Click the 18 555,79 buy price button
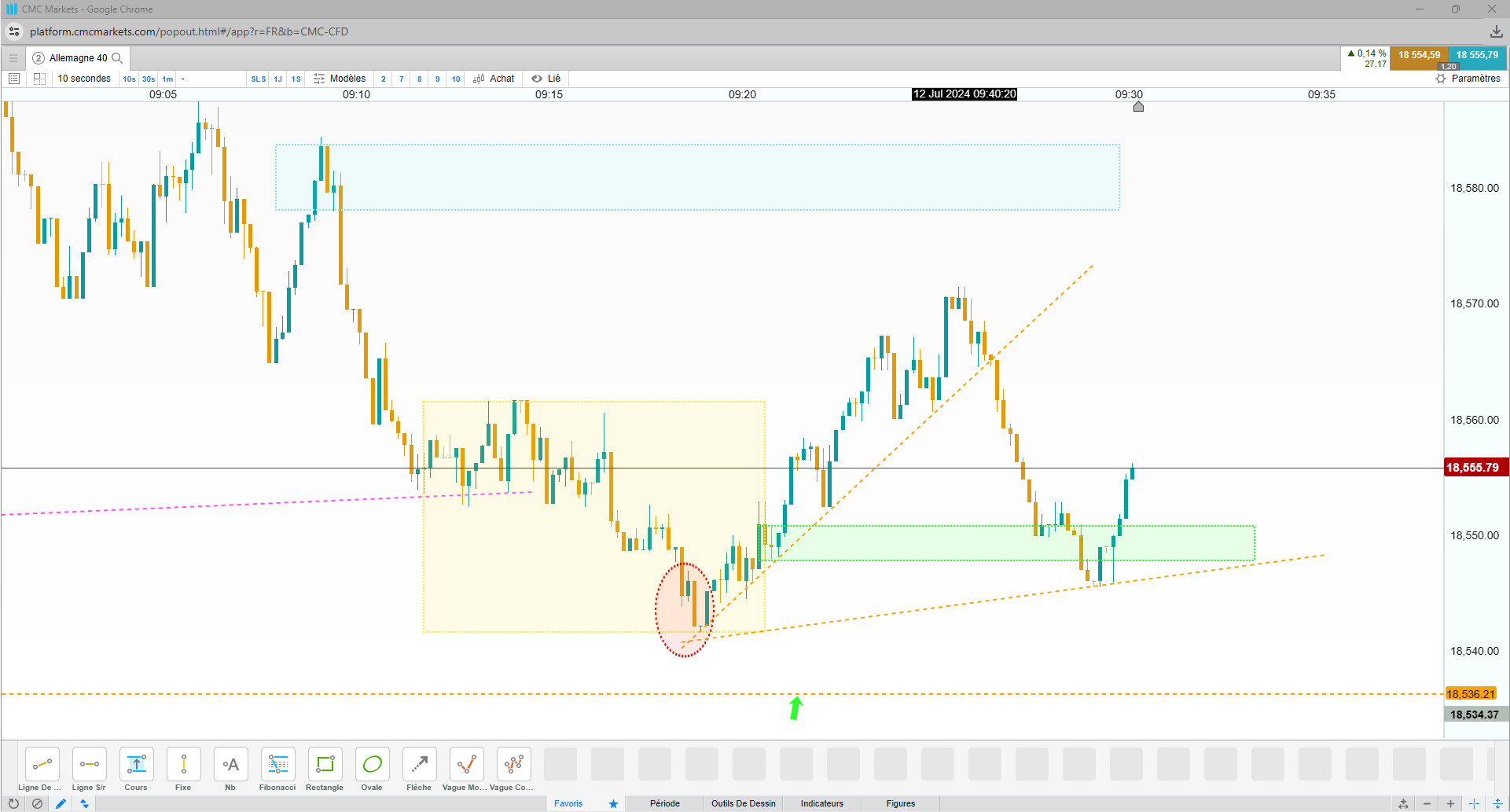1510x812 pixels. pyautogui.click(x=1477, y=56)
